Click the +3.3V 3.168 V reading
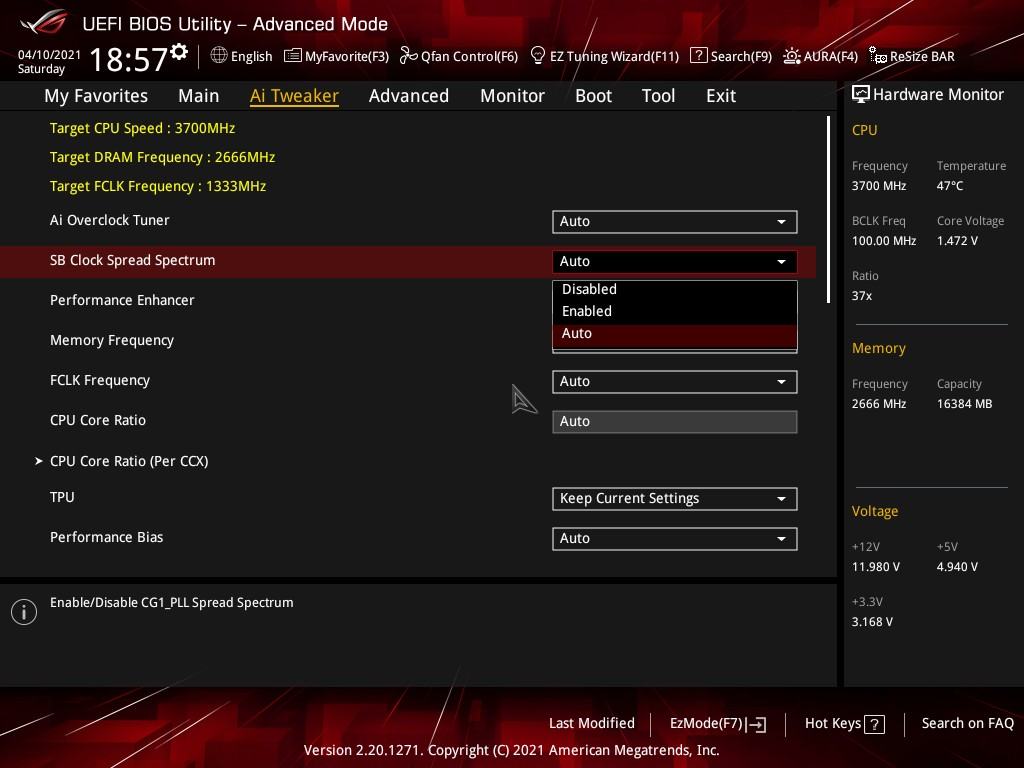 pyautogui.click(x=872, y=622)
